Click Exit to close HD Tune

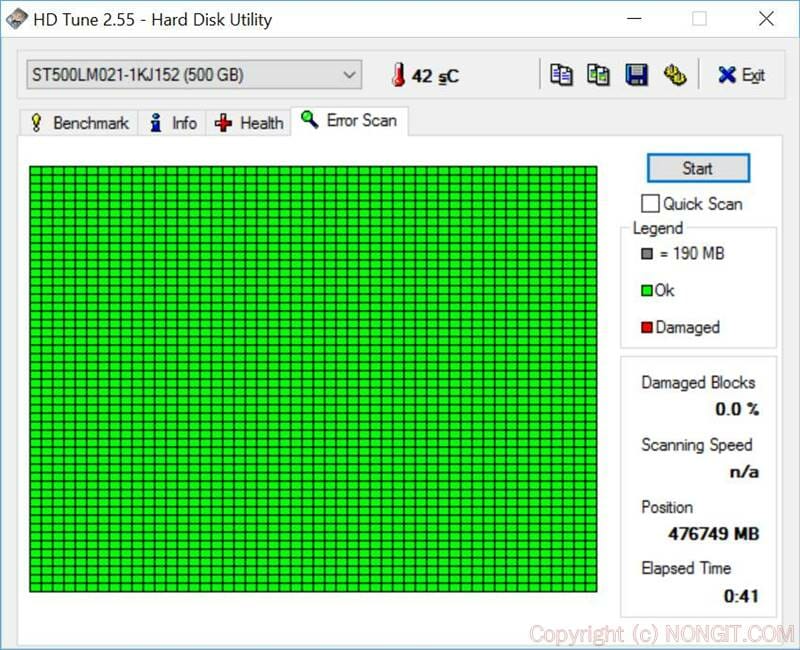click(742, 74)
